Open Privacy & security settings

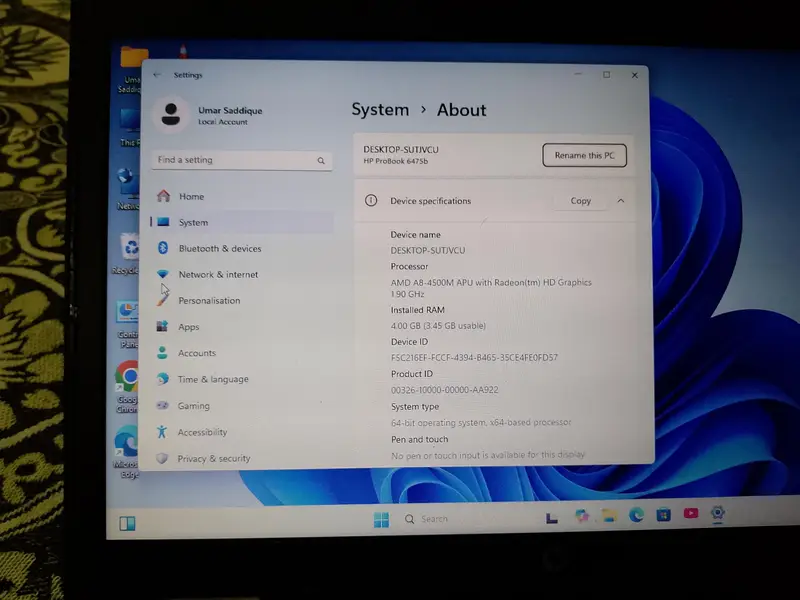point(213,459)
